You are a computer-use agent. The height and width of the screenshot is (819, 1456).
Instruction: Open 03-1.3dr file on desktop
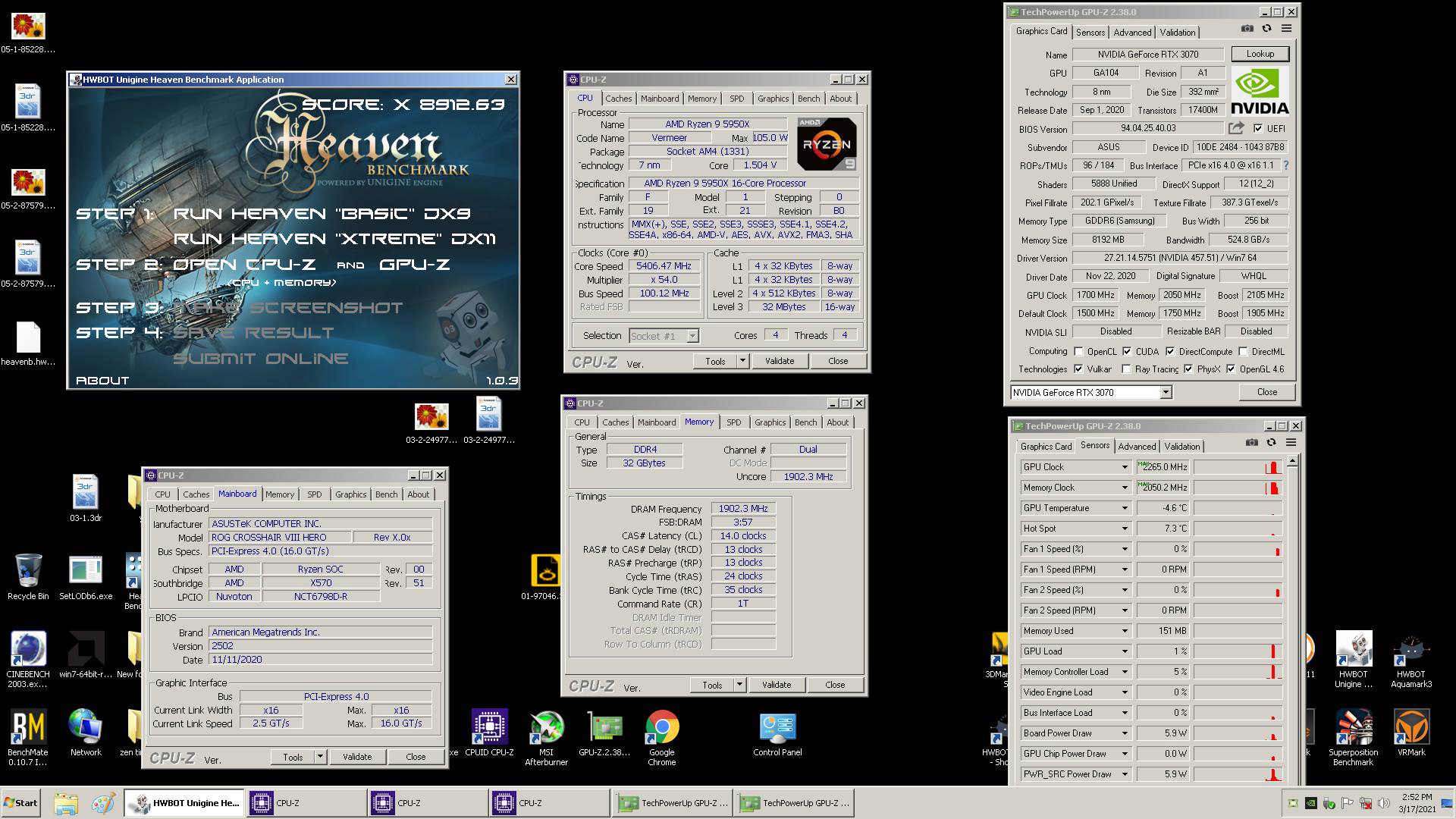click(x=86, y=498)
